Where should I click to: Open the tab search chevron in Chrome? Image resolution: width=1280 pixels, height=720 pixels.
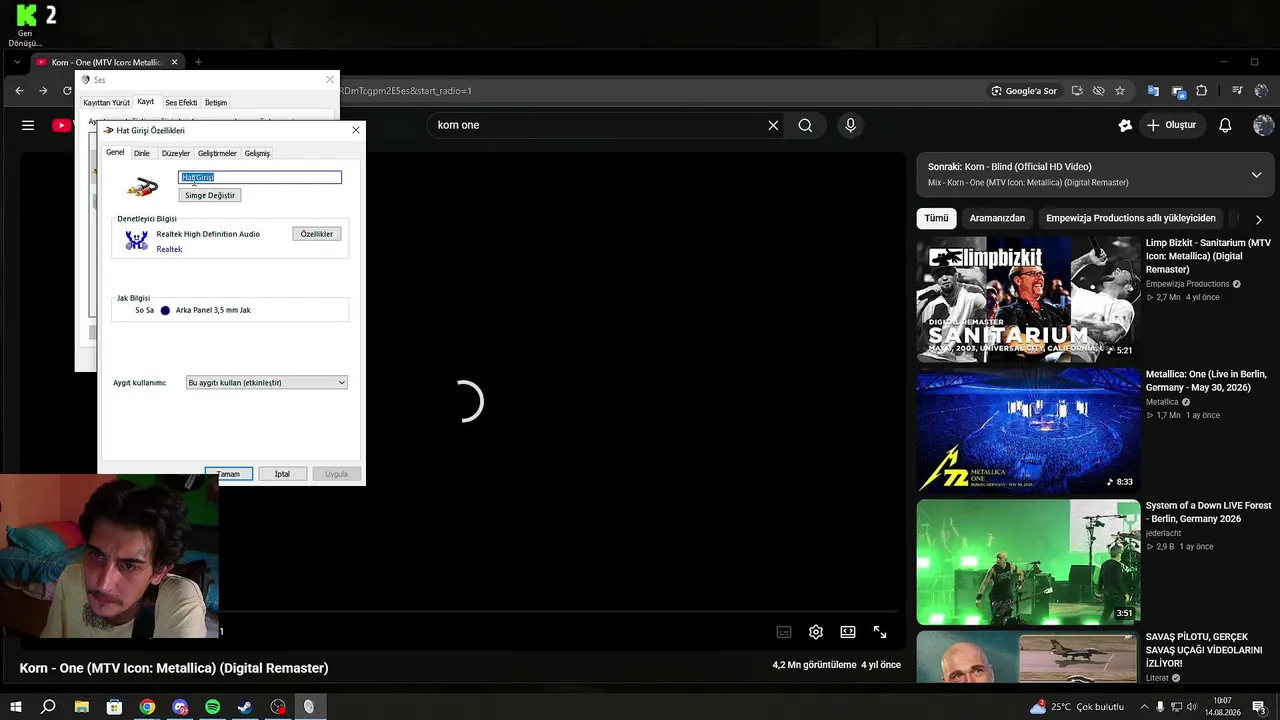click(17, 62)
